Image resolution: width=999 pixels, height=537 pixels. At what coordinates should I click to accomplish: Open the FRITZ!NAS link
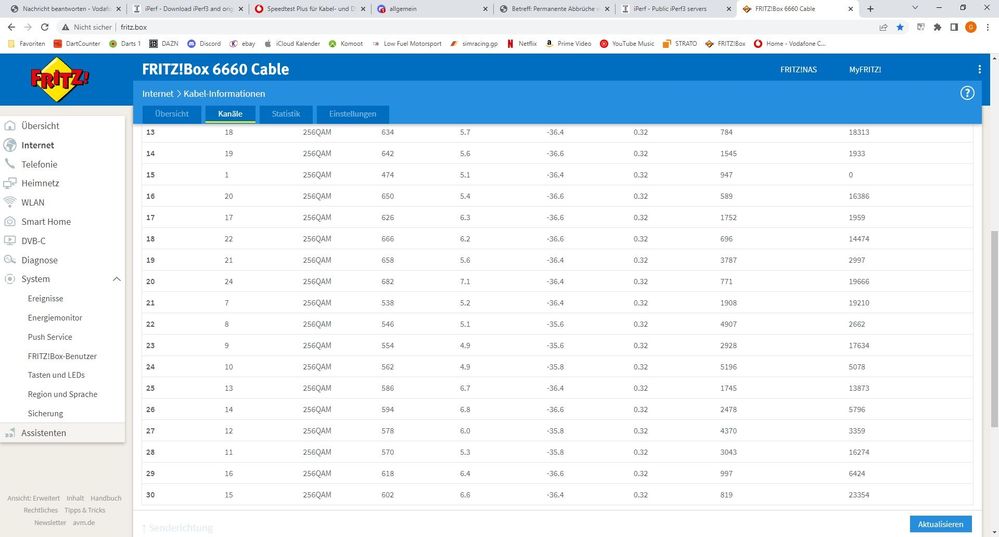pos(798,69)
